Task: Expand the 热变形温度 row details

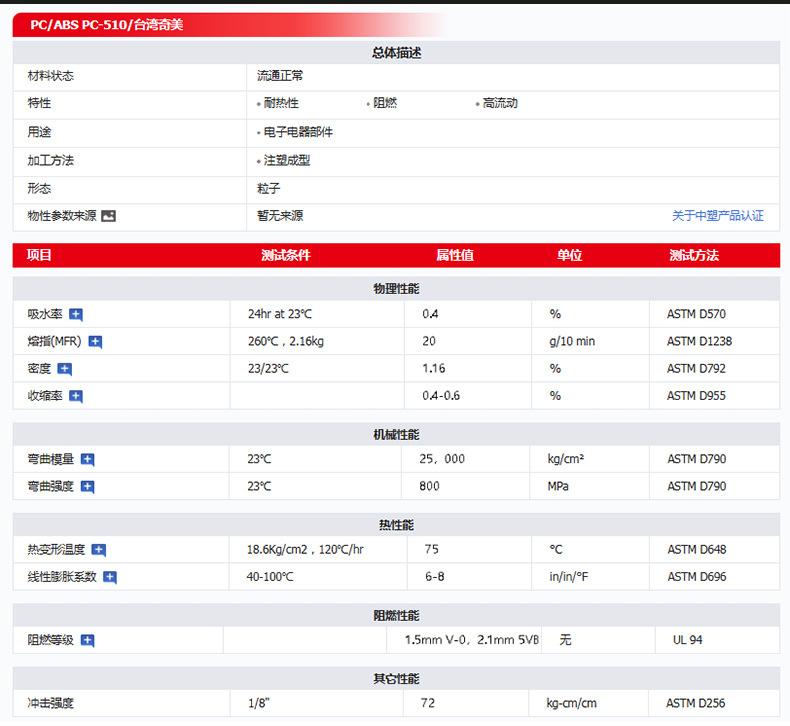Action: (x=98, y=550)
